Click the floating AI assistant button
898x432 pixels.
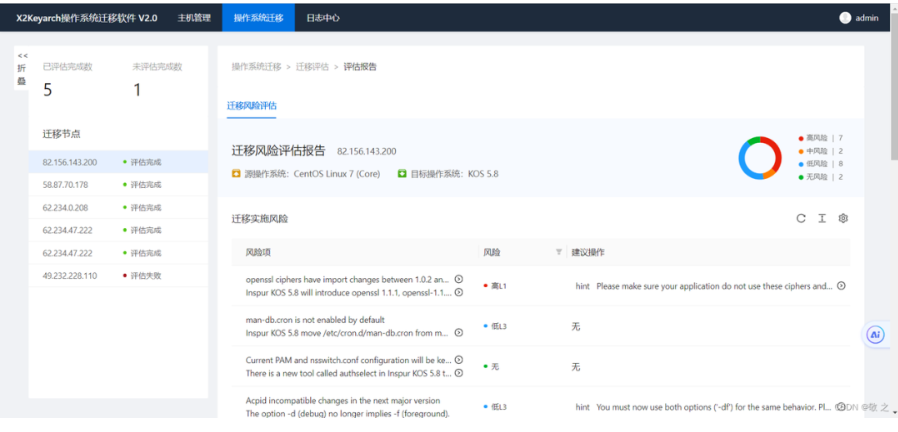click(x=875, y=335)
